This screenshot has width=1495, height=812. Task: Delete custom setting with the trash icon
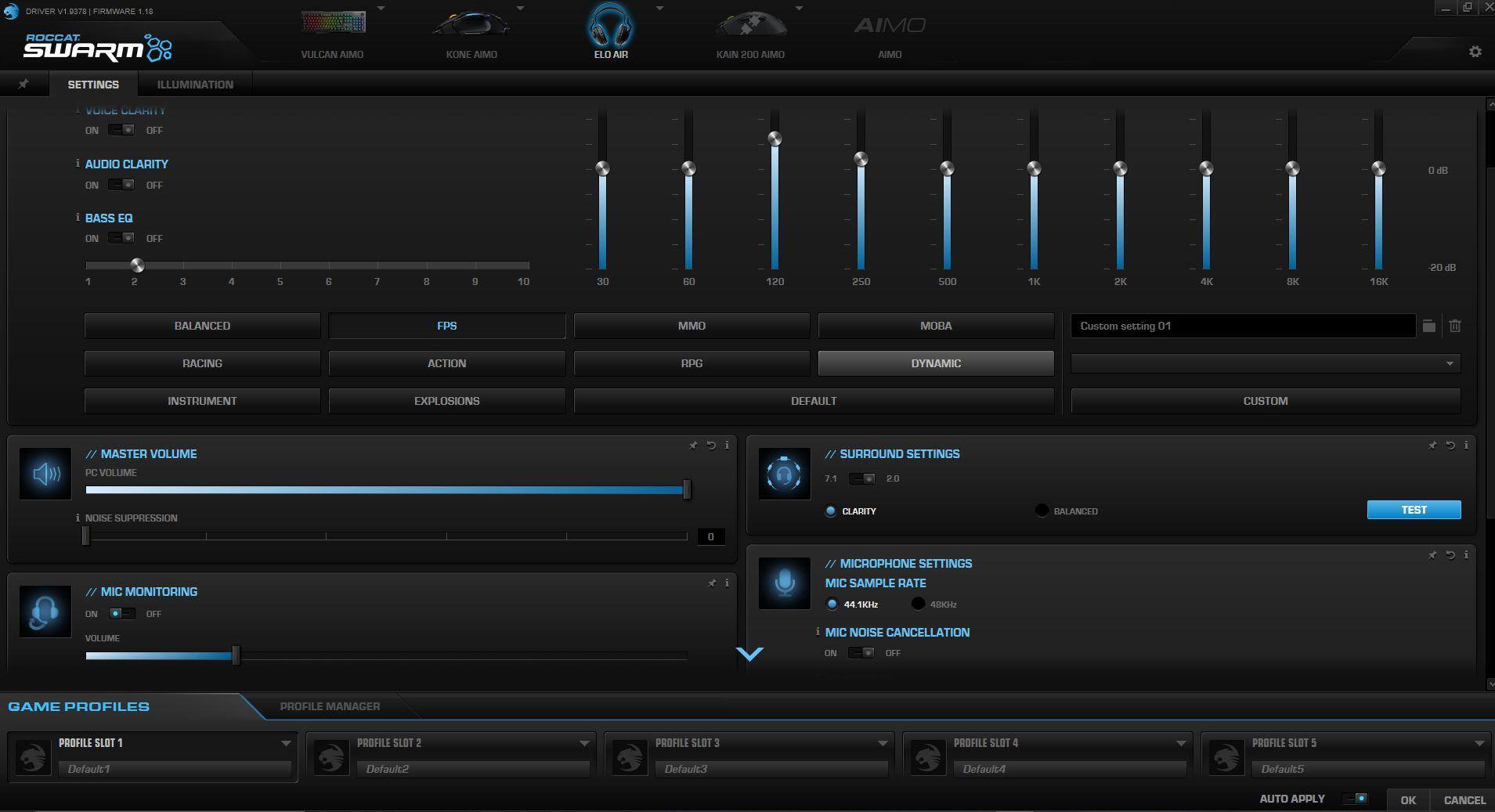pos(1454,326)
